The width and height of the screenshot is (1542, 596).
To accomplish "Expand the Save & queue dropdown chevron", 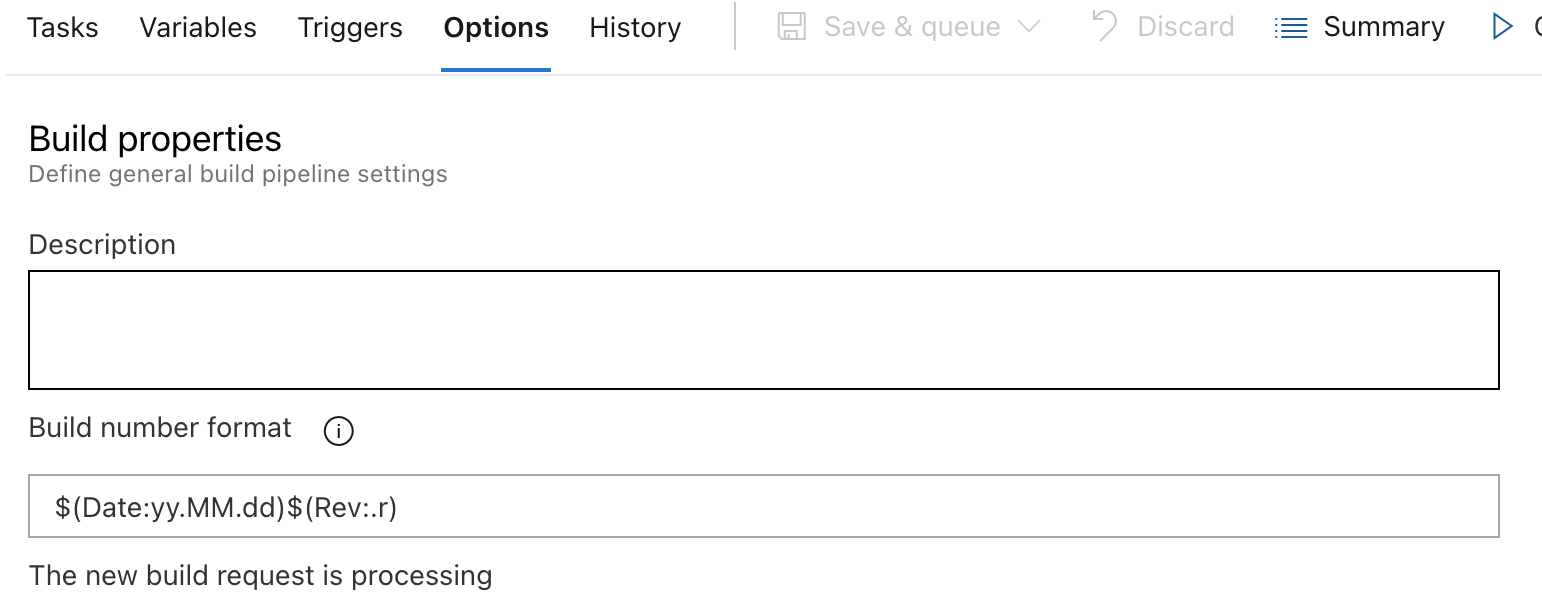I will click(x=1028, y=27).
